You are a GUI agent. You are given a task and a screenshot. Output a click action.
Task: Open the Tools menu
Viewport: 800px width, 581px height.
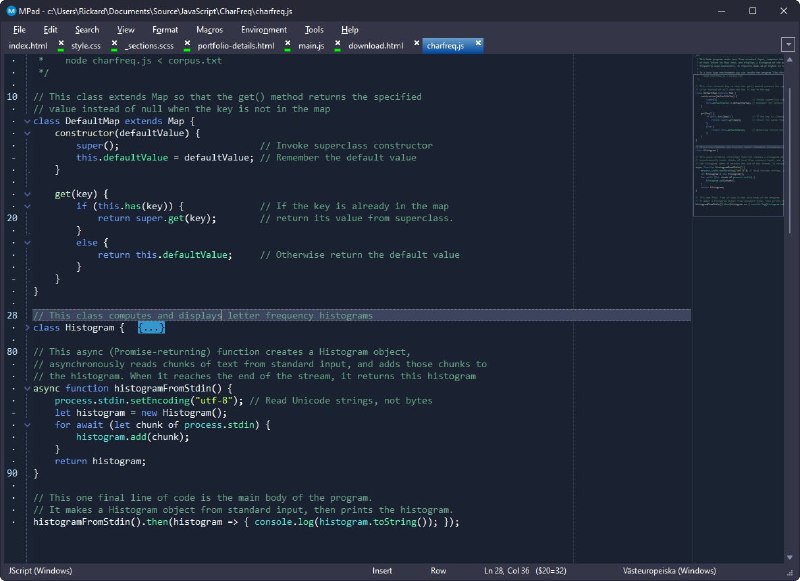pyautogui.click(x=314, y=30)
